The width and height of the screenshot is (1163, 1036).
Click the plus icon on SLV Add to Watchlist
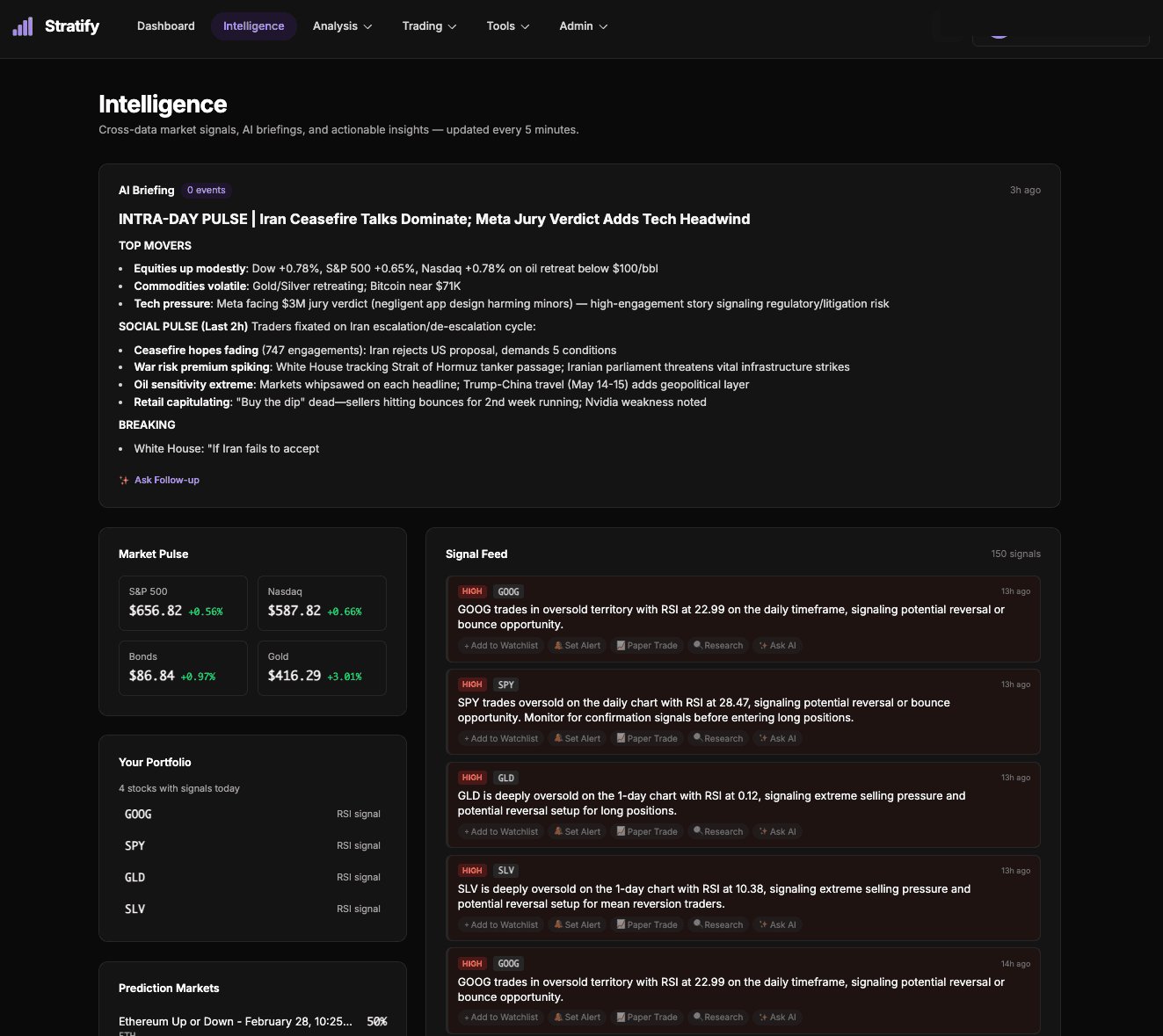(467, 924)
